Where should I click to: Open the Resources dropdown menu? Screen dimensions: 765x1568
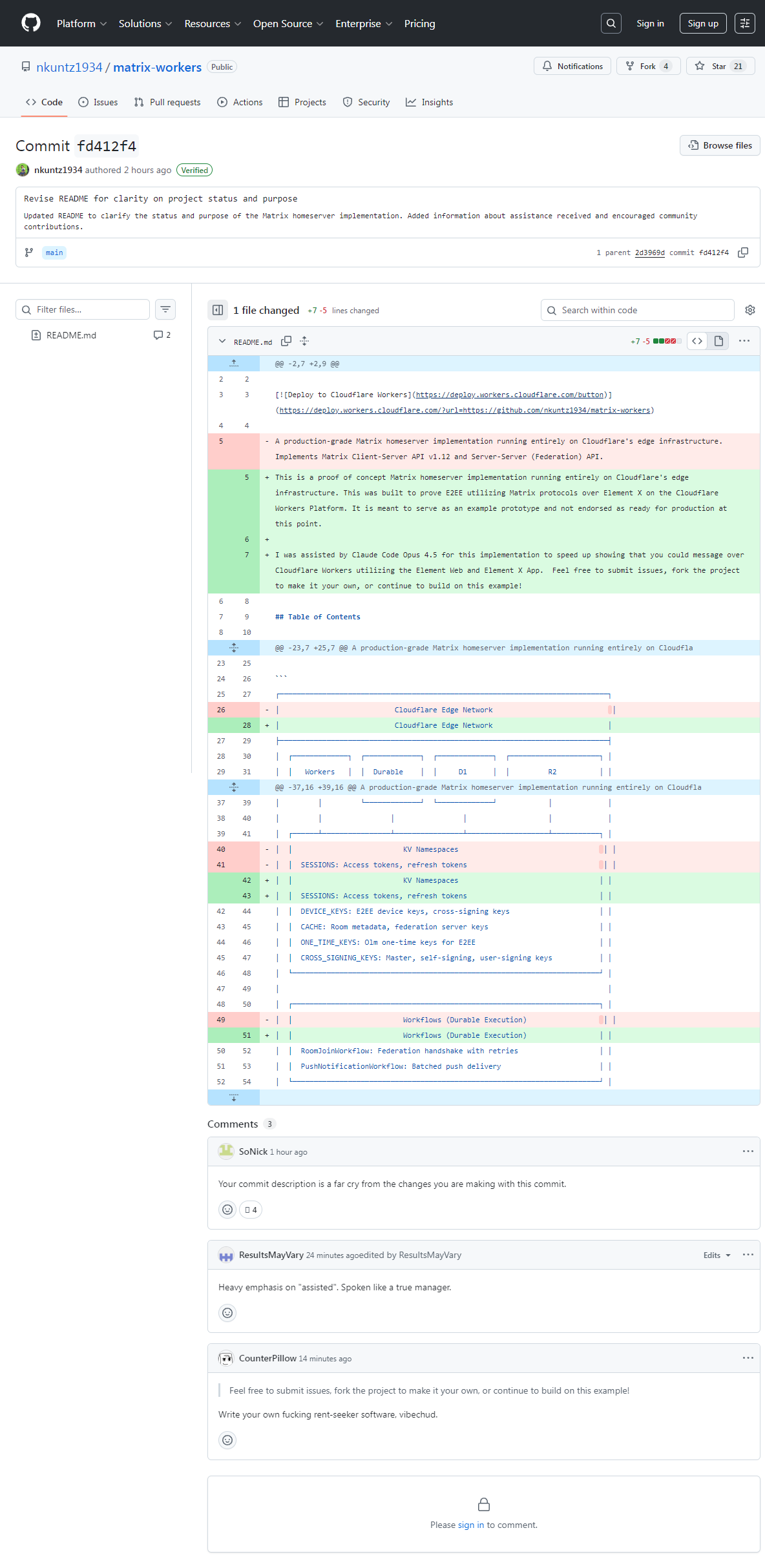click(x=213, y=23)
